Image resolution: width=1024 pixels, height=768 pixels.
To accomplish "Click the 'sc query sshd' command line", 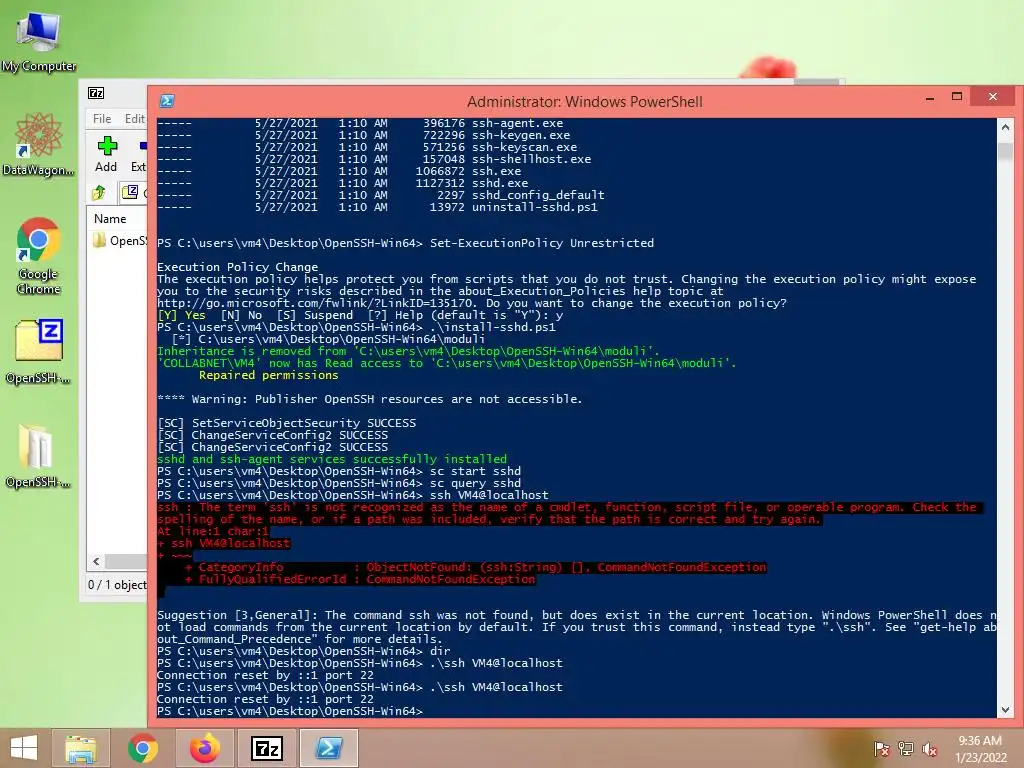I will point(339,483).
